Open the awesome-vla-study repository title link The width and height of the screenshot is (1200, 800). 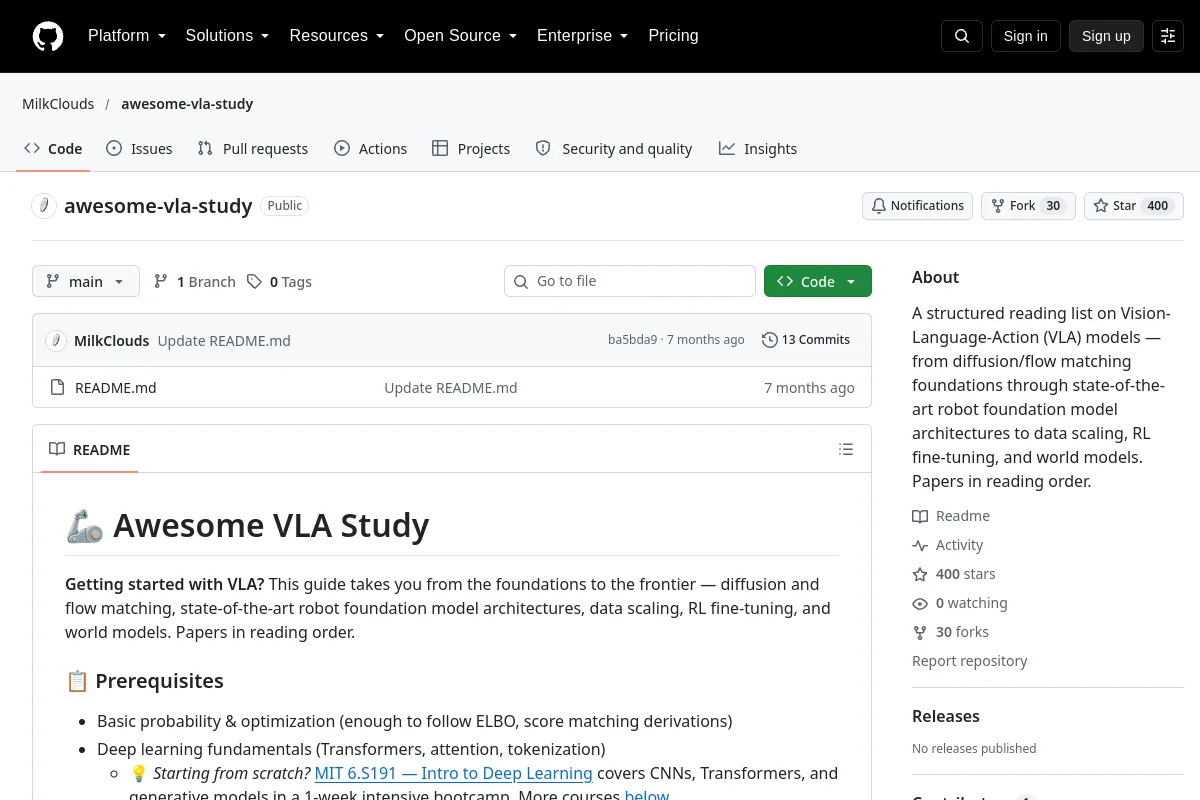coord(158,206)
